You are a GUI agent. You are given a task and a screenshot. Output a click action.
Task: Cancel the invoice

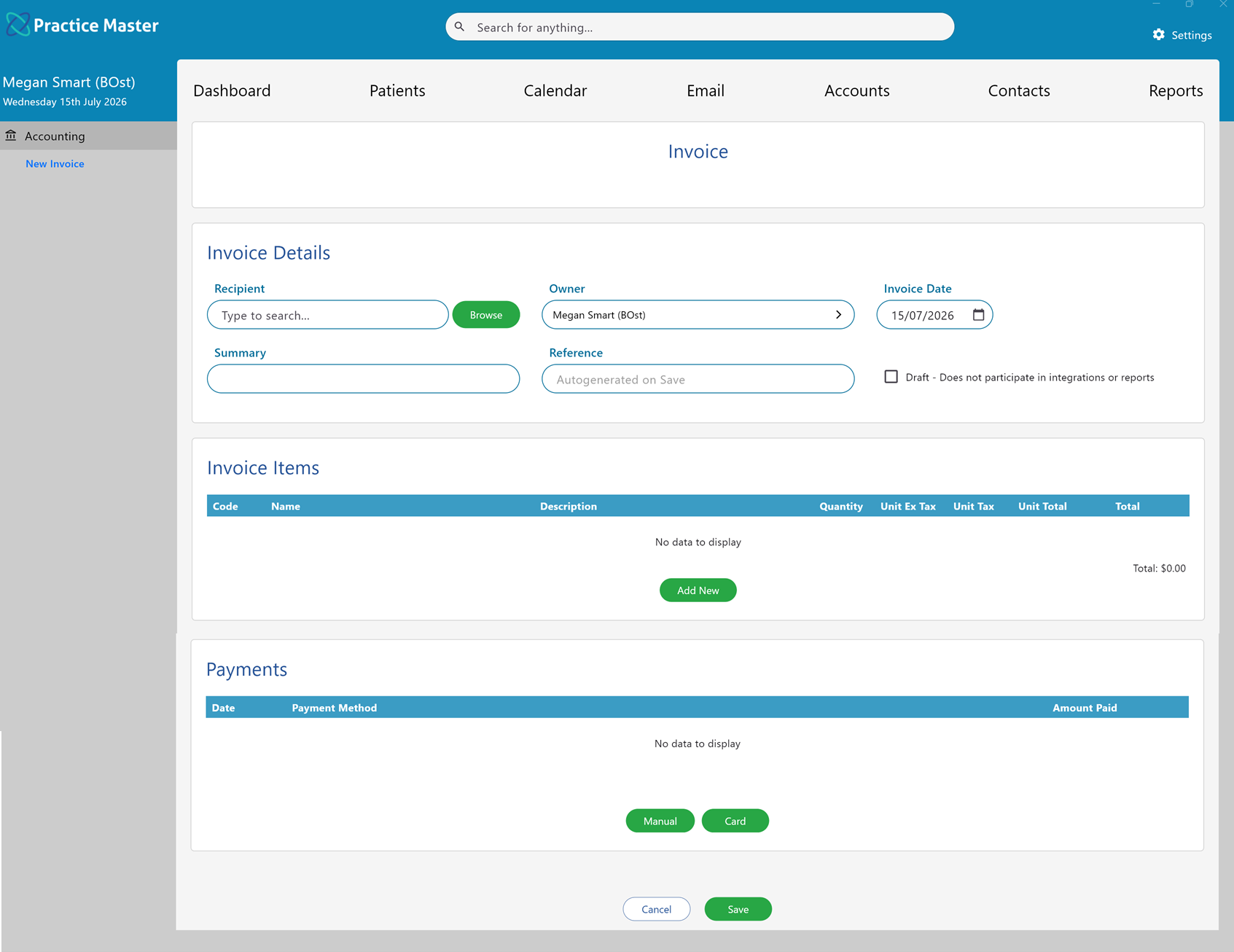pyautogui.click(x=656, y=909)
